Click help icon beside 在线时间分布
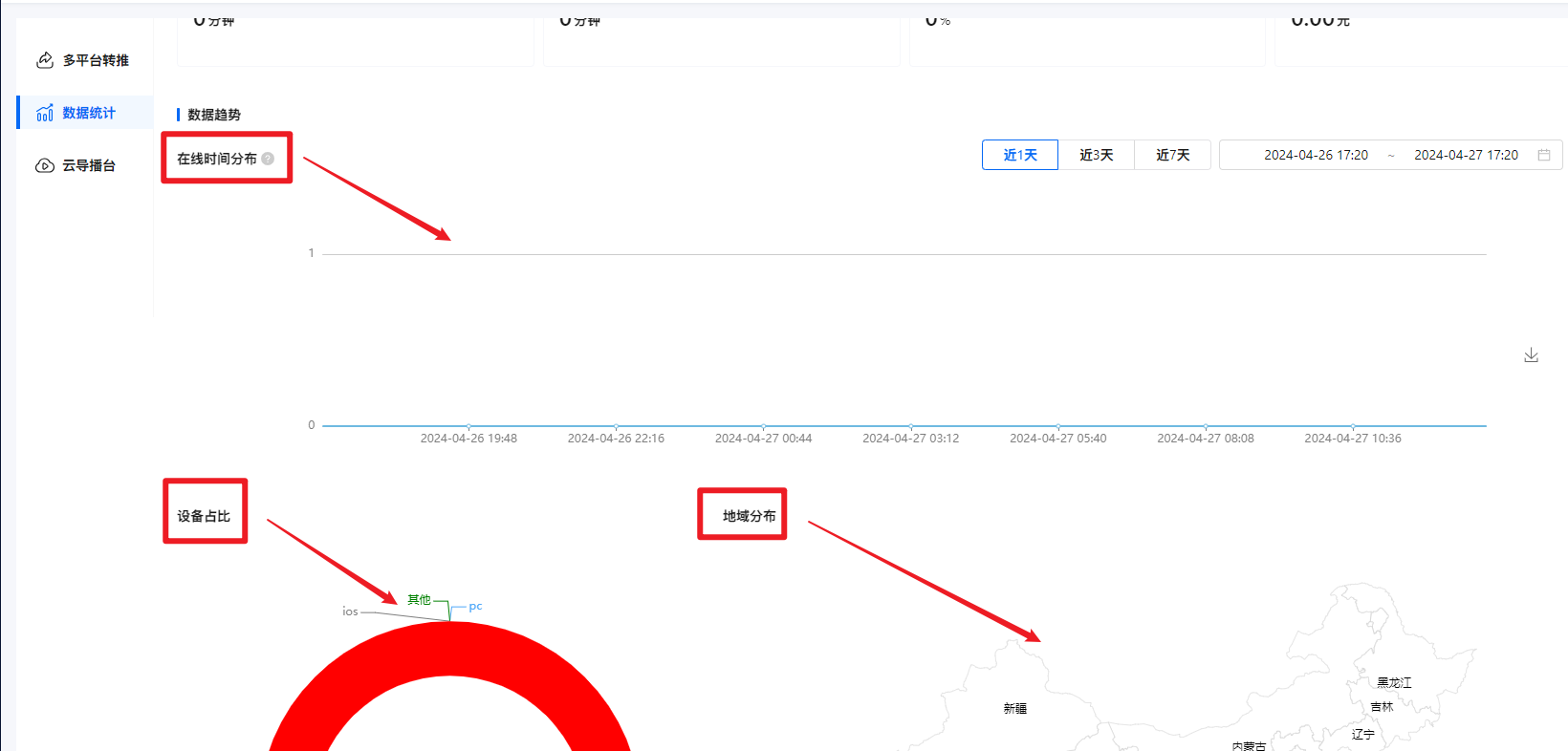This screenshot has height=751, width=1568. [x=268, y=159]
